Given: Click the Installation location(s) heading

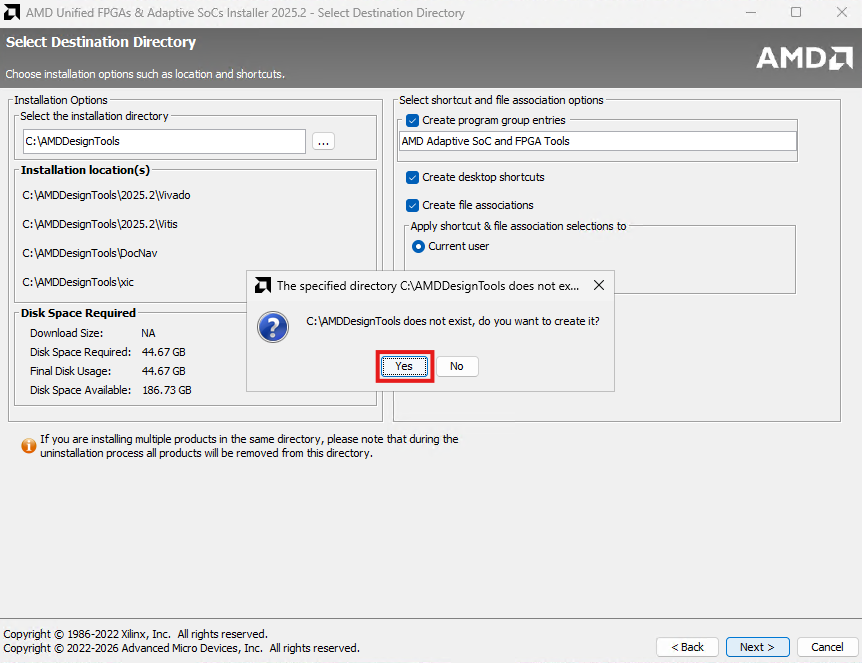Looking at the screenshot, I should click(85, 170).
